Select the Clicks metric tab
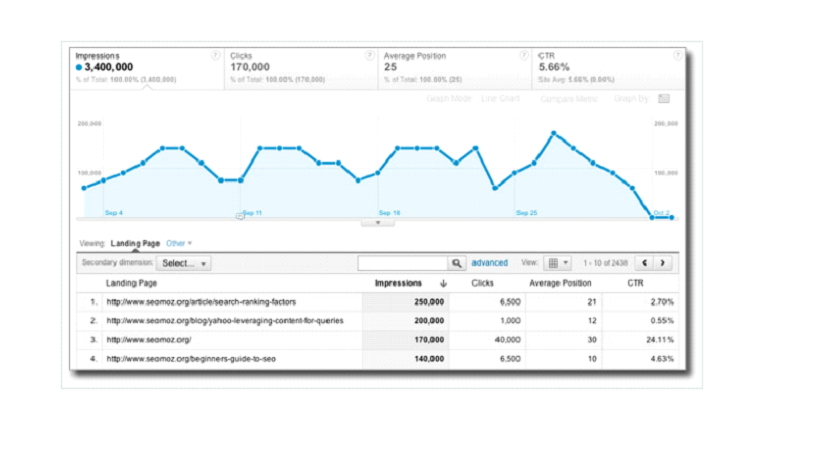This screenshot has width=819, height=460. pos(301,68)
